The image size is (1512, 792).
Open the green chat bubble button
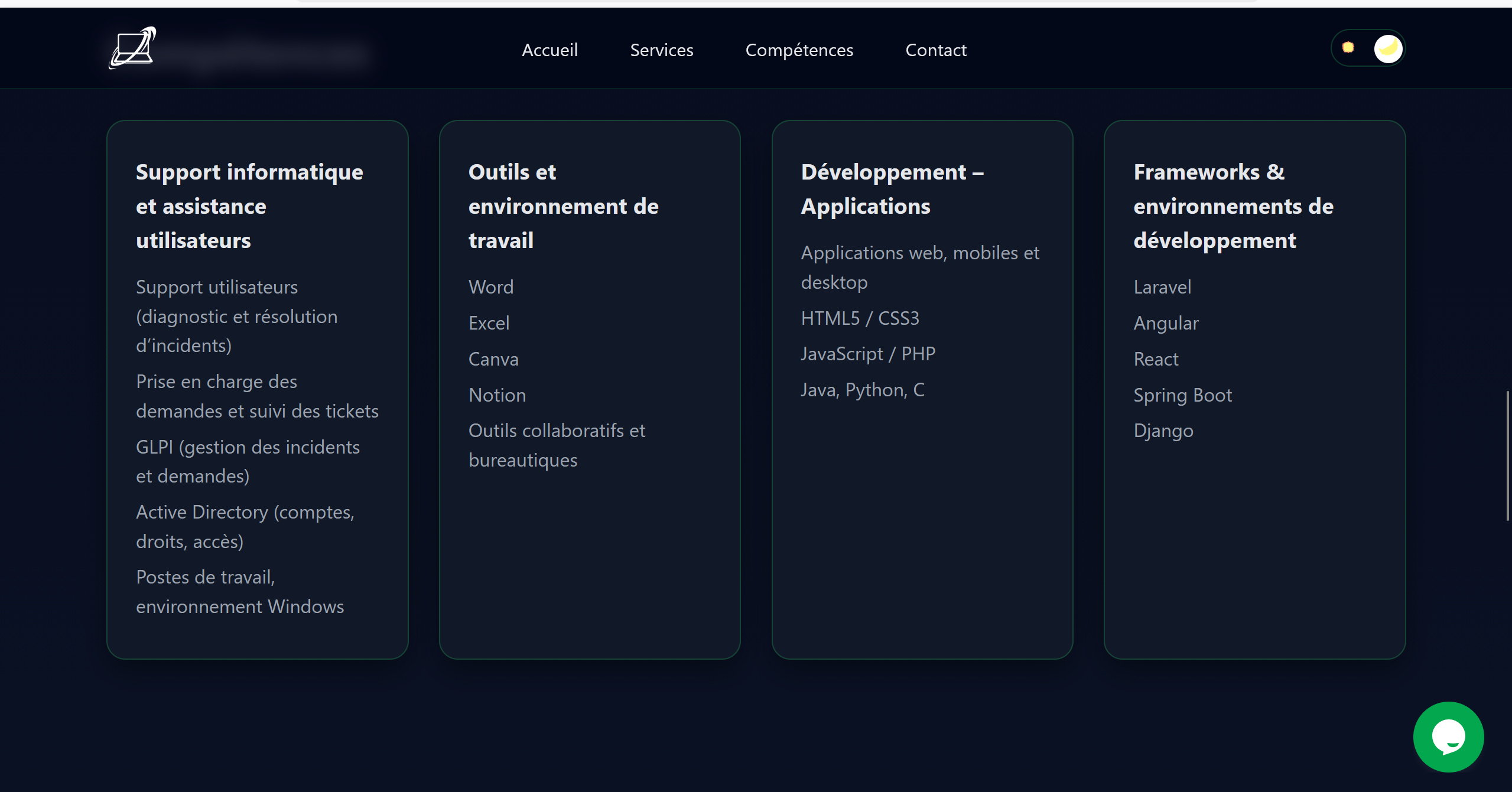(x=1448, y=736)
